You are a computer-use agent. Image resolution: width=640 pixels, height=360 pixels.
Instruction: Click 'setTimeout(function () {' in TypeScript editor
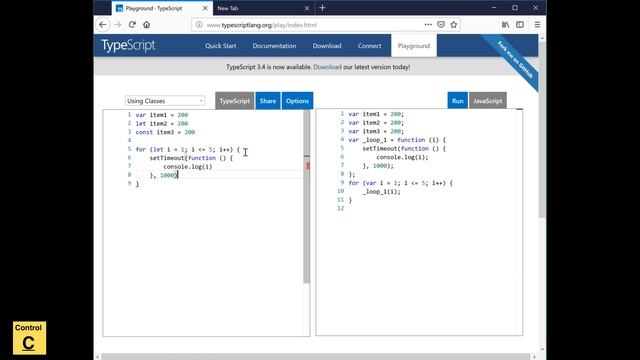(191, 158)
